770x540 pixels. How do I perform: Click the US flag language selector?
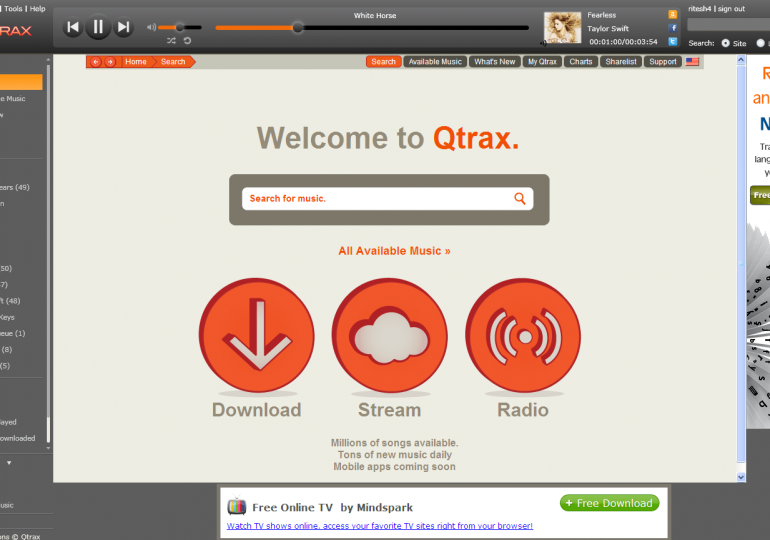pos(692,62)
